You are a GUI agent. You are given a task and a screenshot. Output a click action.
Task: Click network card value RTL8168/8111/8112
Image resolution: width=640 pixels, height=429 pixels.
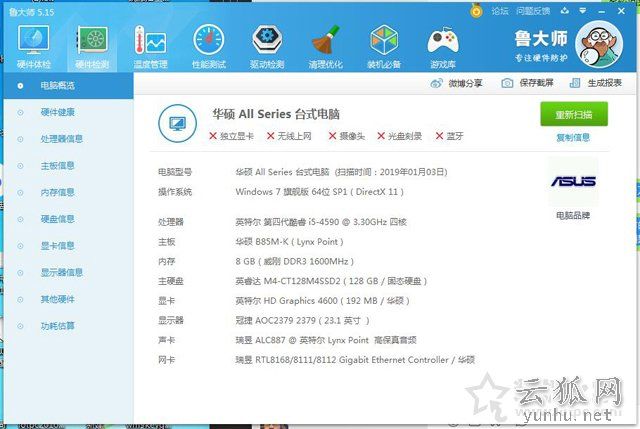pos(355,360)
